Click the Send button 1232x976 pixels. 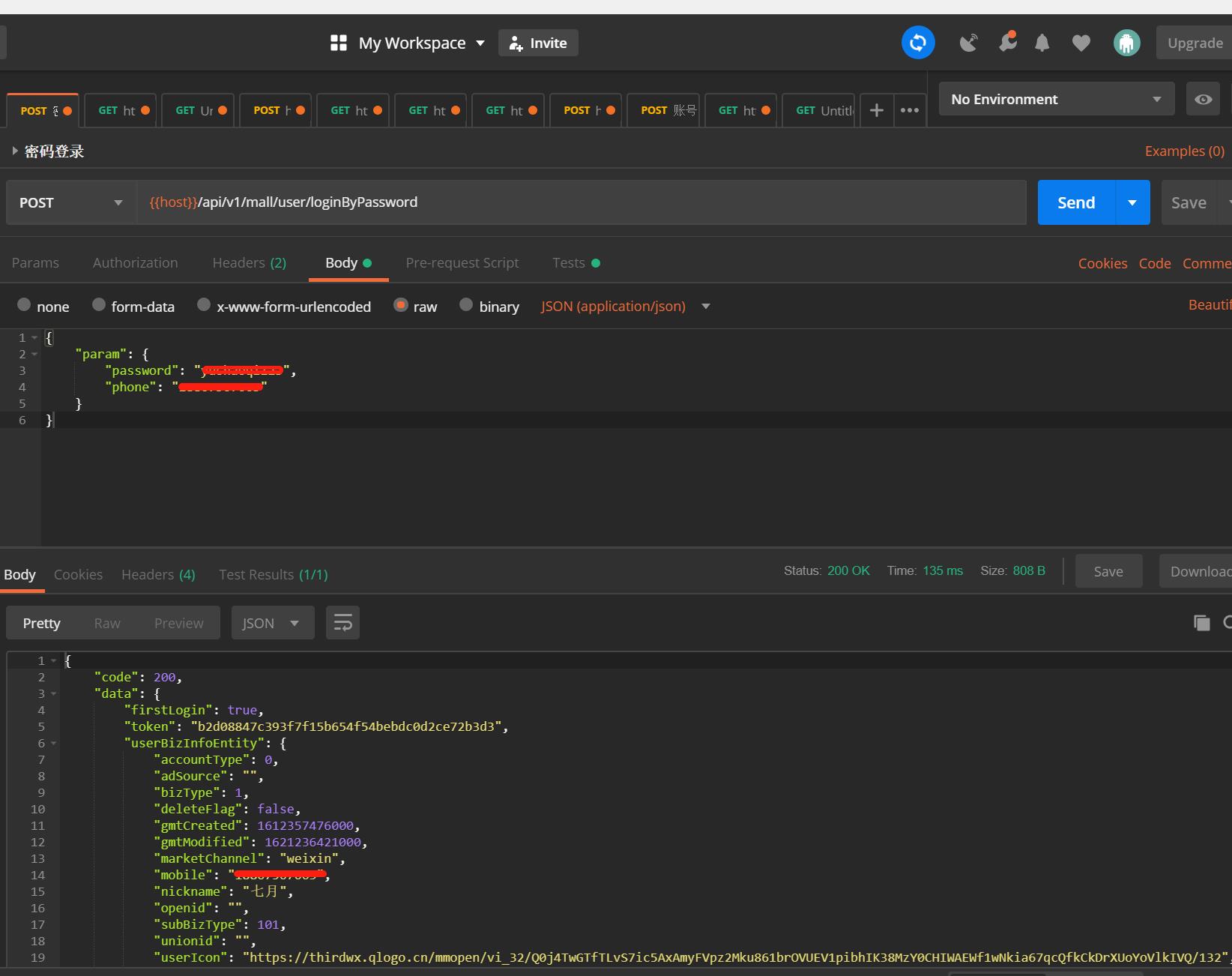tap(1076, 202)
